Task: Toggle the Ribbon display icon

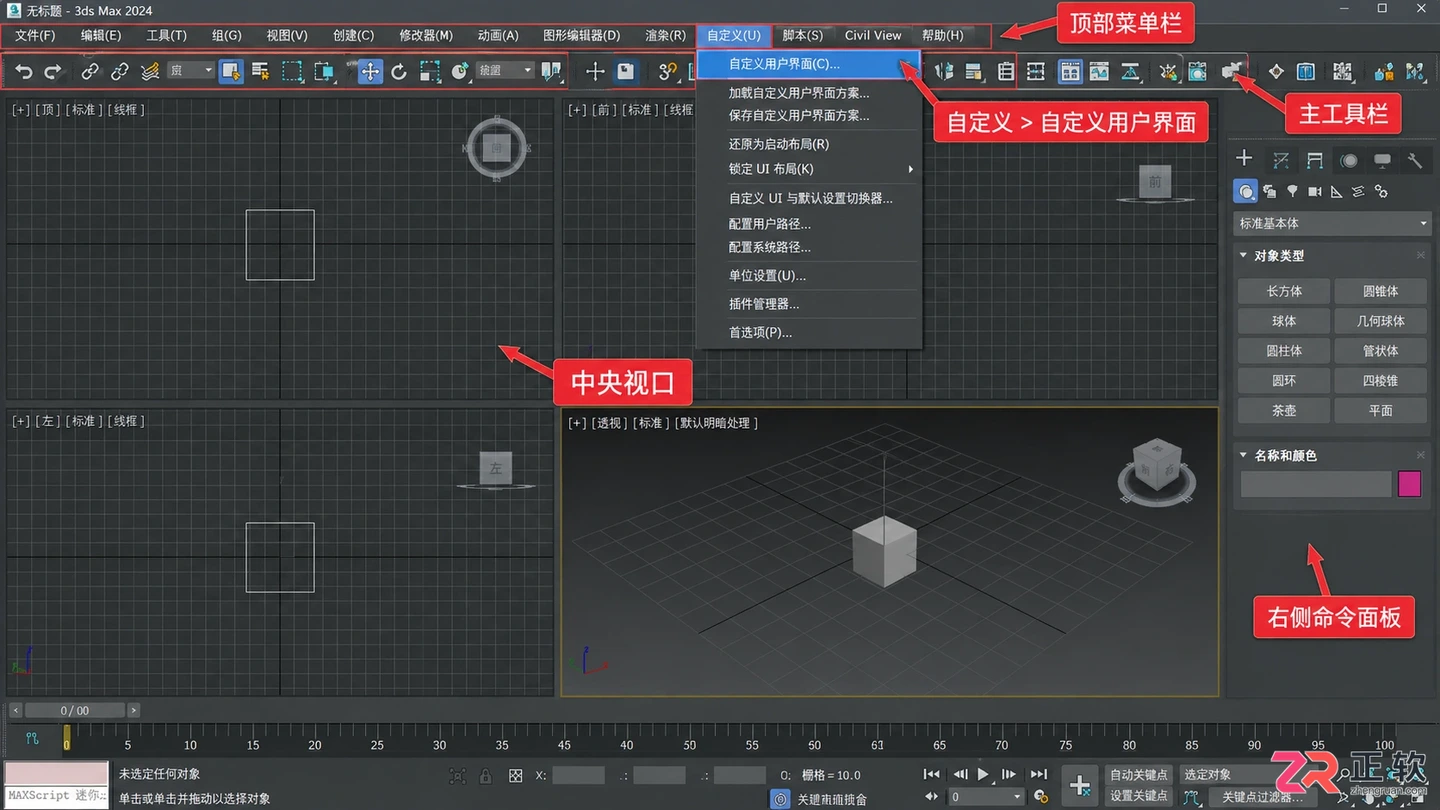Action: coord(1070,71)
